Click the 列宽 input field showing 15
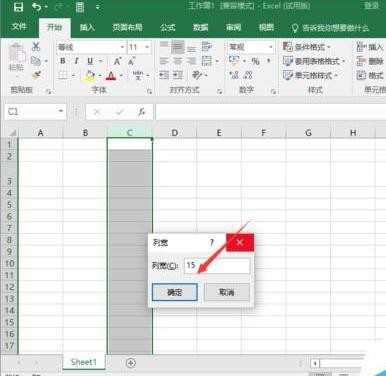 [x=217, y=266]
